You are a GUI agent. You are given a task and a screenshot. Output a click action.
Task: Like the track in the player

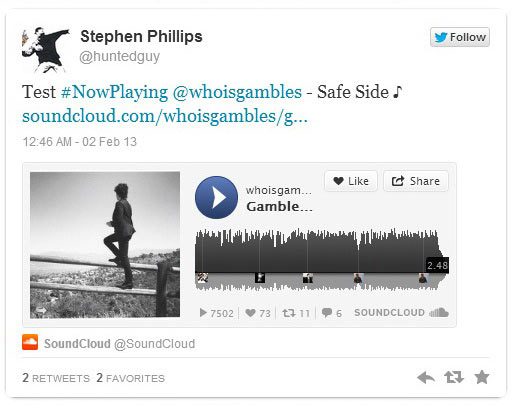pyautogui.click(x=351, y=181)
